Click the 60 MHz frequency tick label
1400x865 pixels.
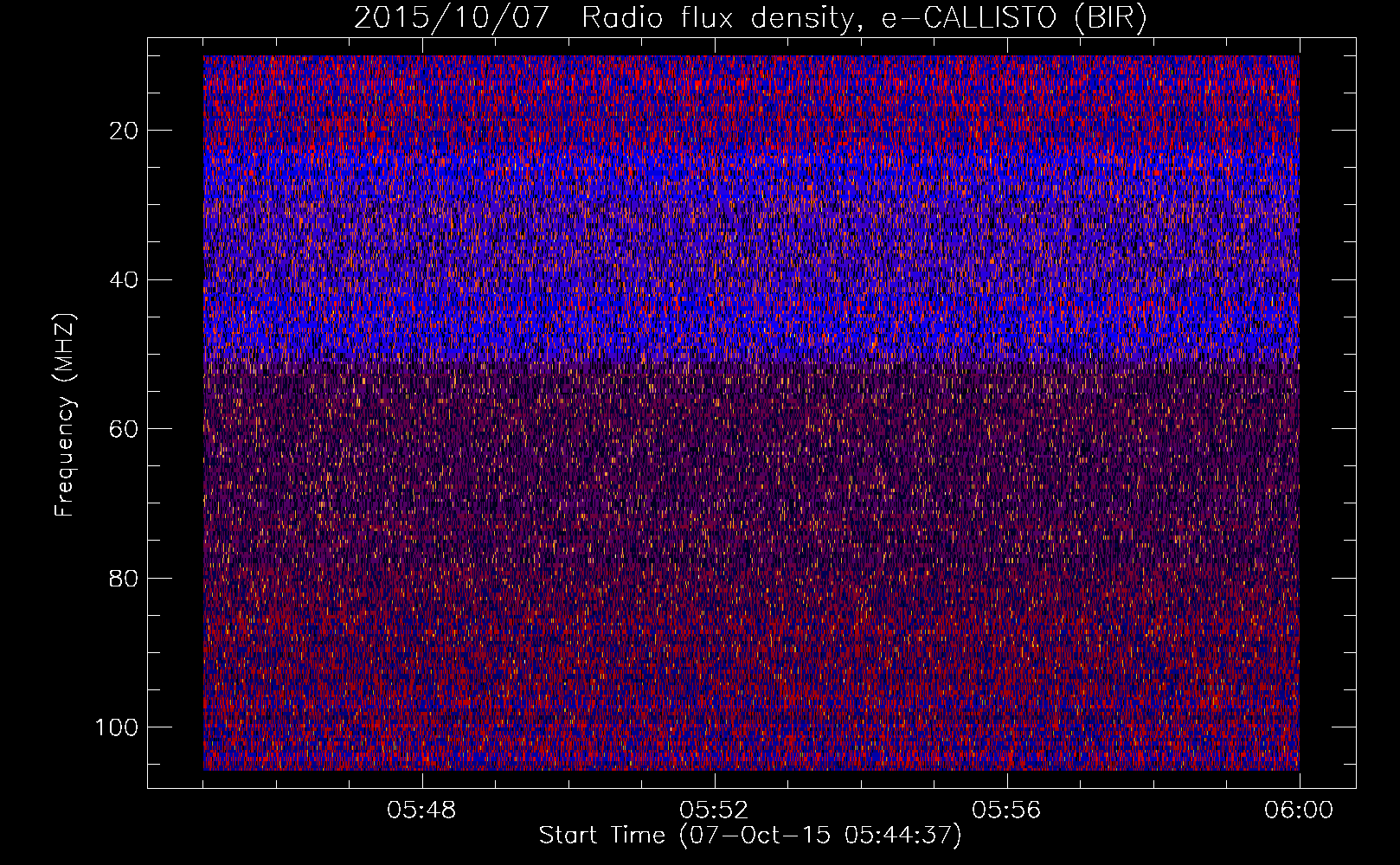pos(125,429)
